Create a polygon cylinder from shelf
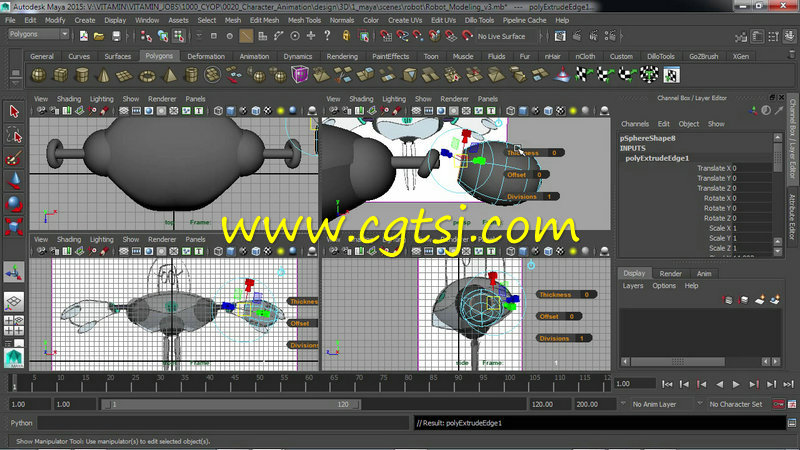This screenshot has height=450, width=800. (82, 76)
